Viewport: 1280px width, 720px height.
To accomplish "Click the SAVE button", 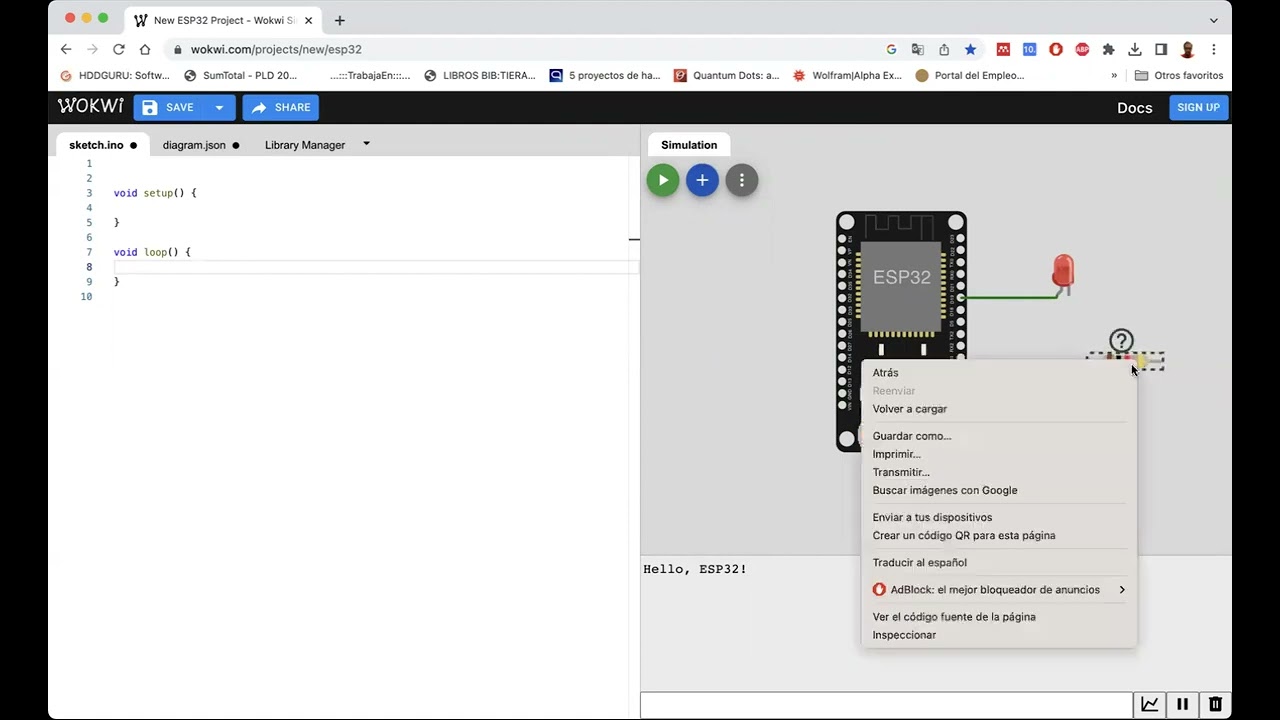I will tap(167, 107).
